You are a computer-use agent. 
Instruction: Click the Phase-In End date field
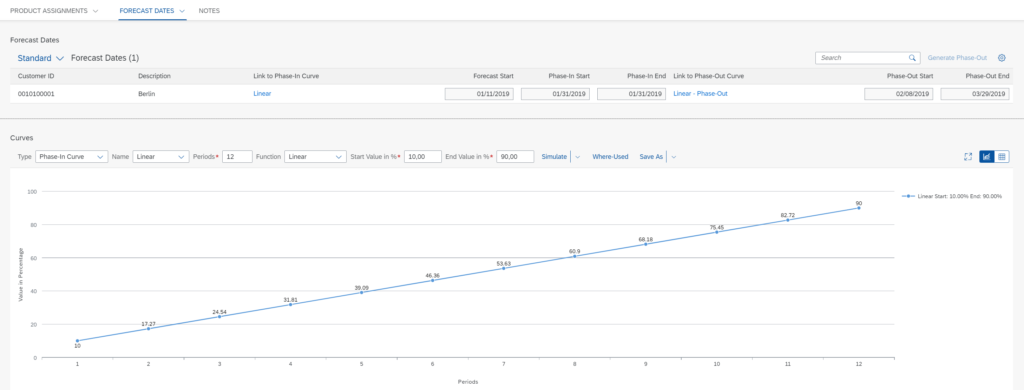point(632,94)
